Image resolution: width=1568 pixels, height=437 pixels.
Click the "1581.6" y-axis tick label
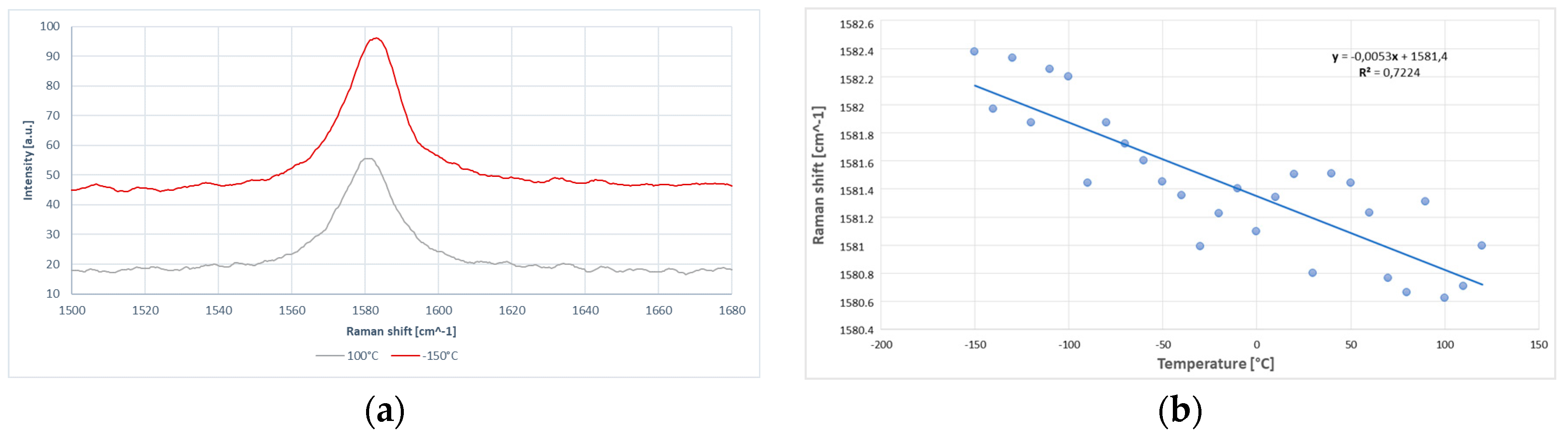(x=856, y=164)
